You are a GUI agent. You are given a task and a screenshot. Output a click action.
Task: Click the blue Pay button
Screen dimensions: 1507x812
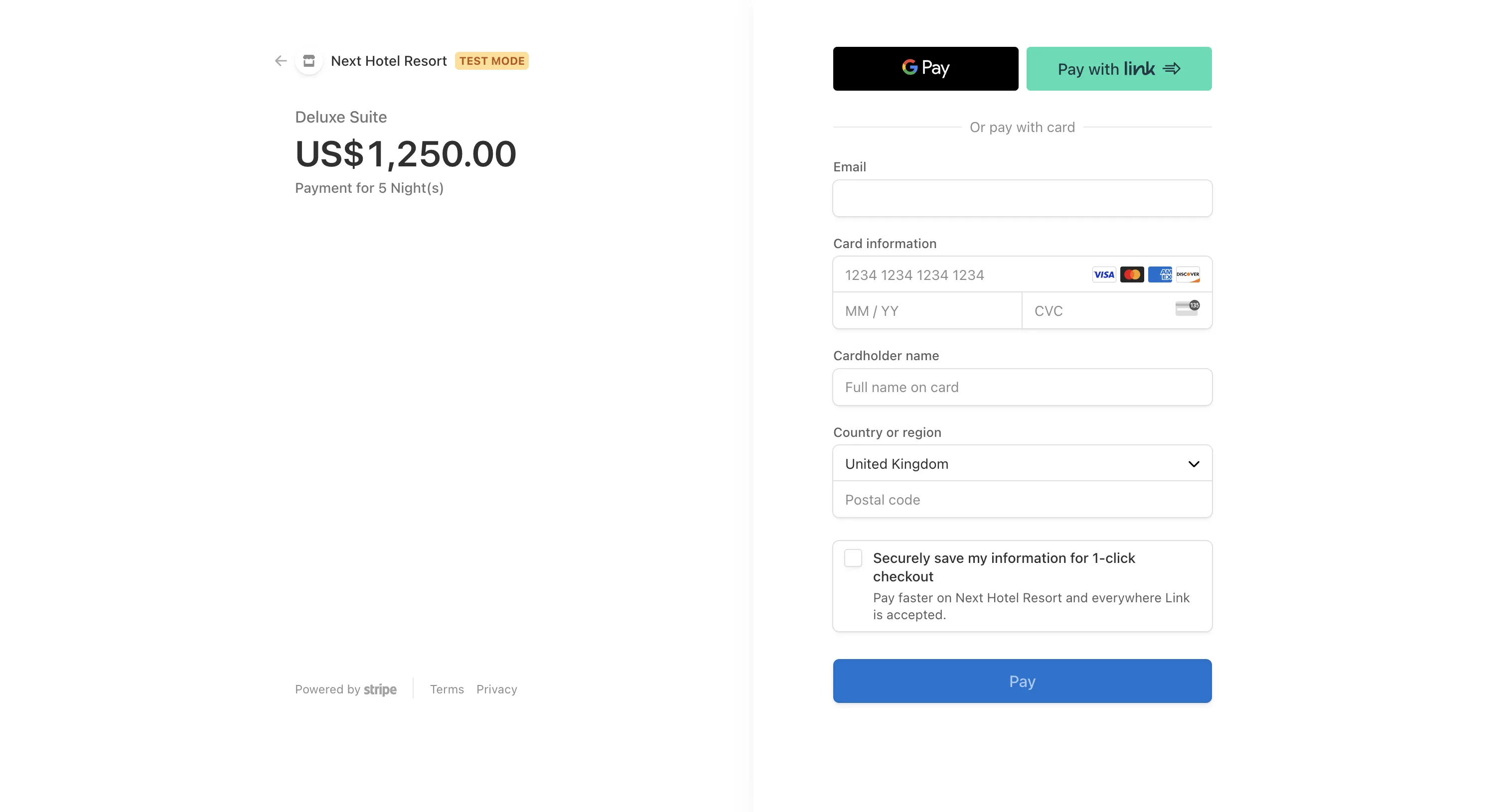click(1022, 680)
